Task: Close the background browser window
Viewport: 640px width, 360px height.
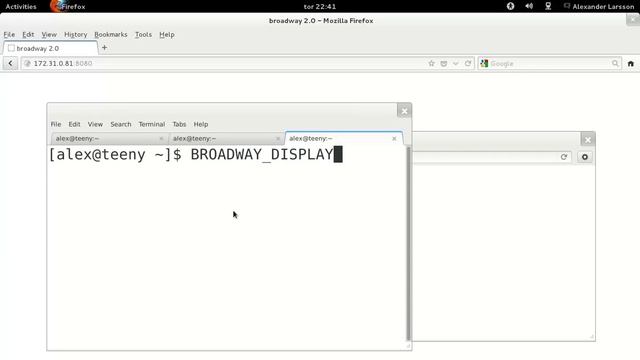Action: [588, 140]
